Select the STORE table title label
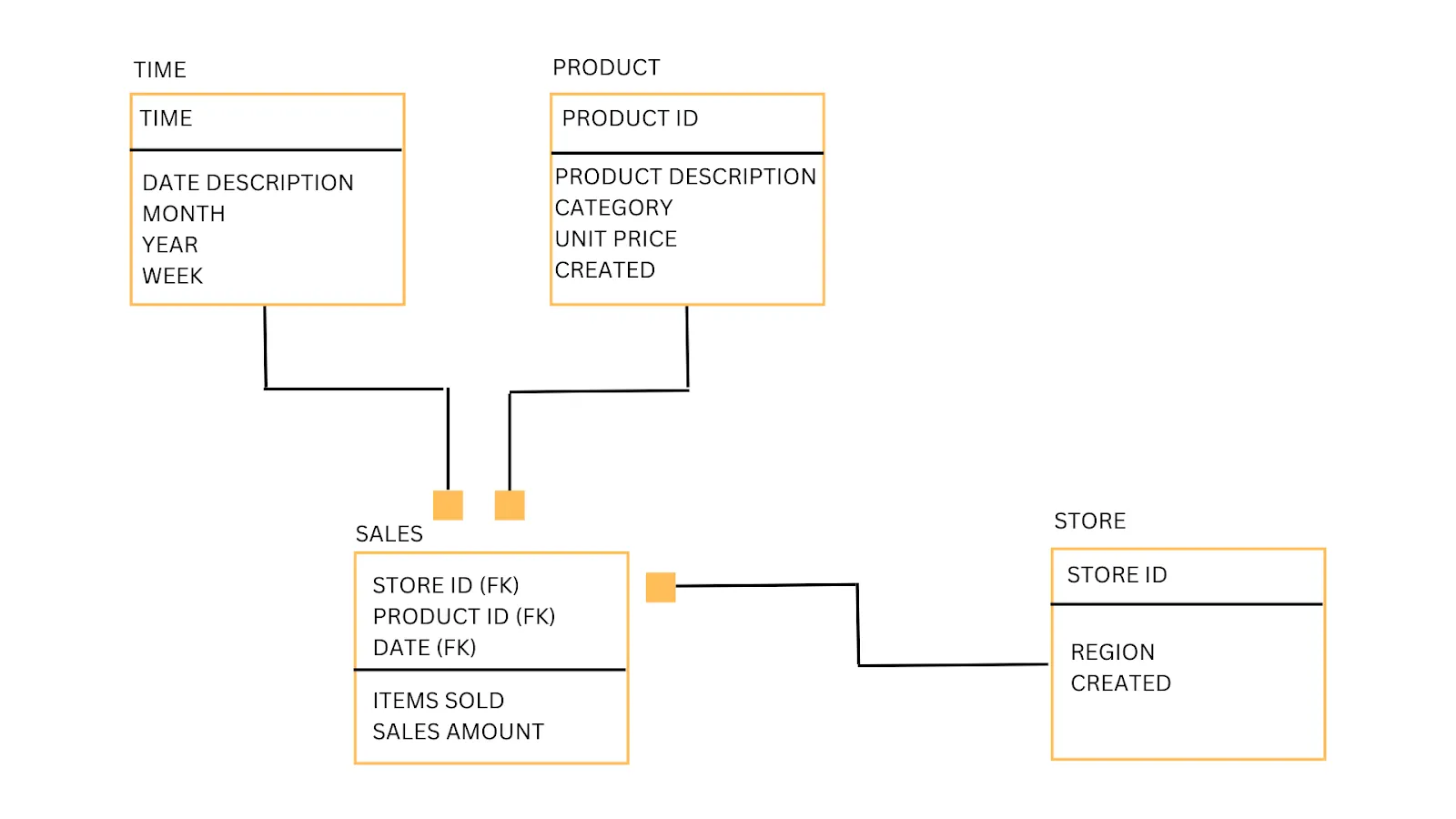This screenshot has width=1456, height=819. (1089, 521)
